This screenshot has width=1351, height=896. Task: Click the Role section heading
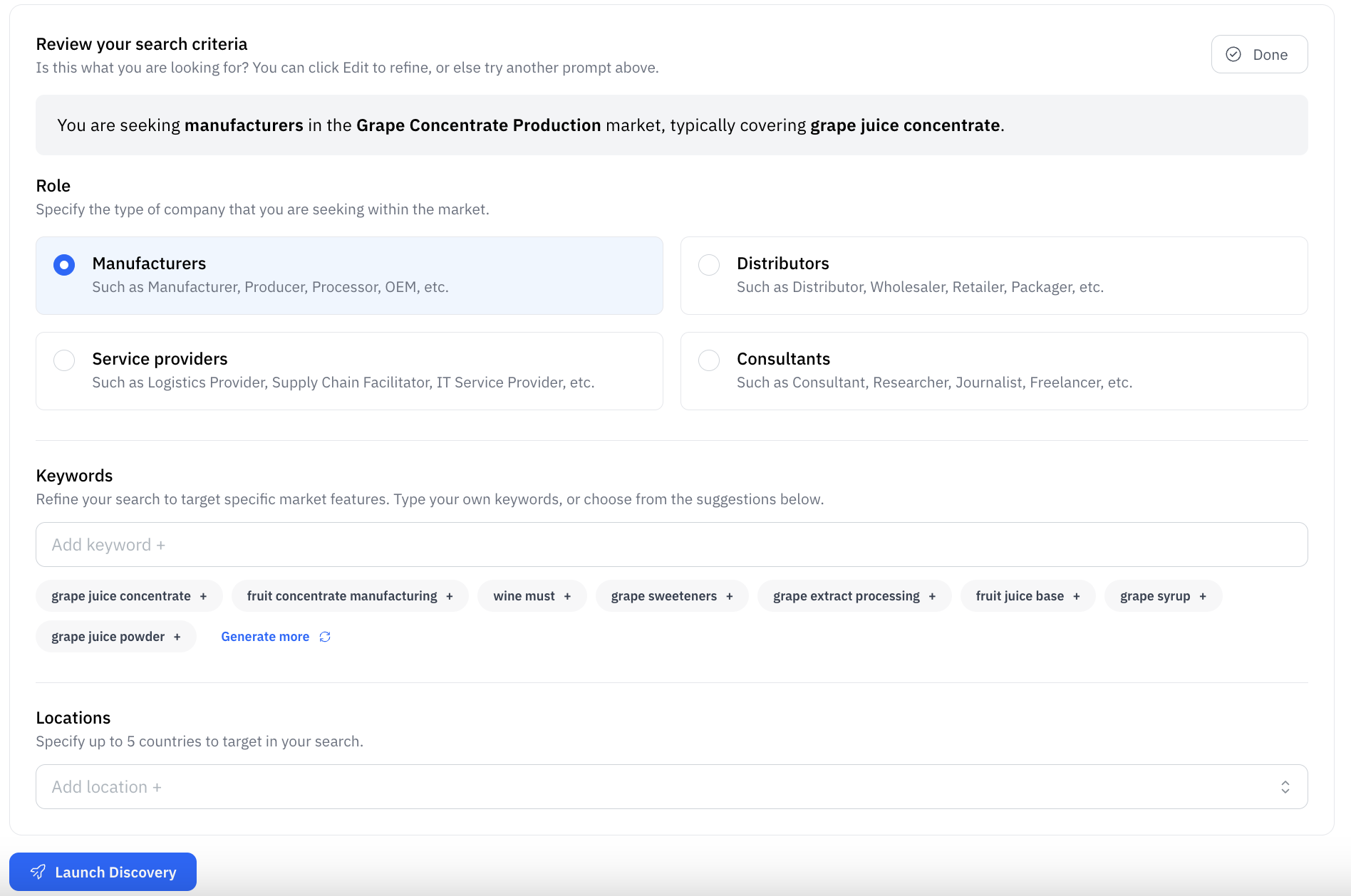53,186
